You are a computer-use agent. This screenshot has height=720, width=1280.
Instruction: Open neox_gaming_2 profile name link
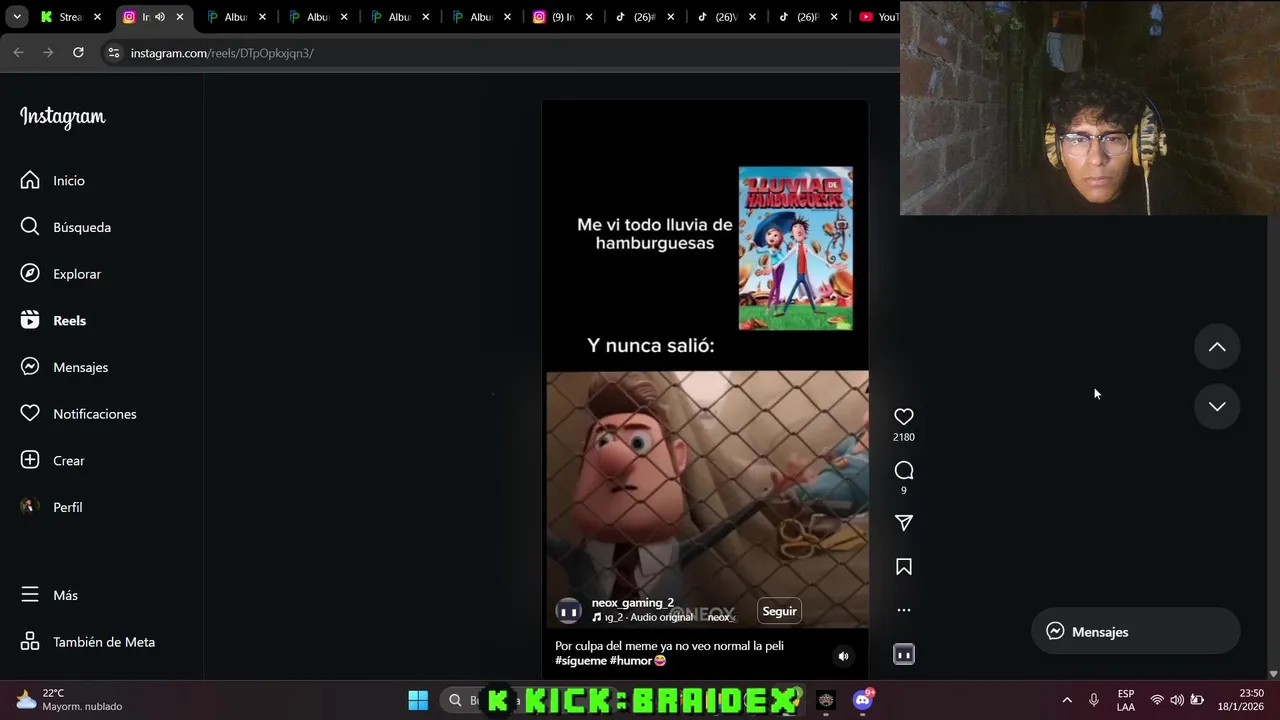[632, 603]
